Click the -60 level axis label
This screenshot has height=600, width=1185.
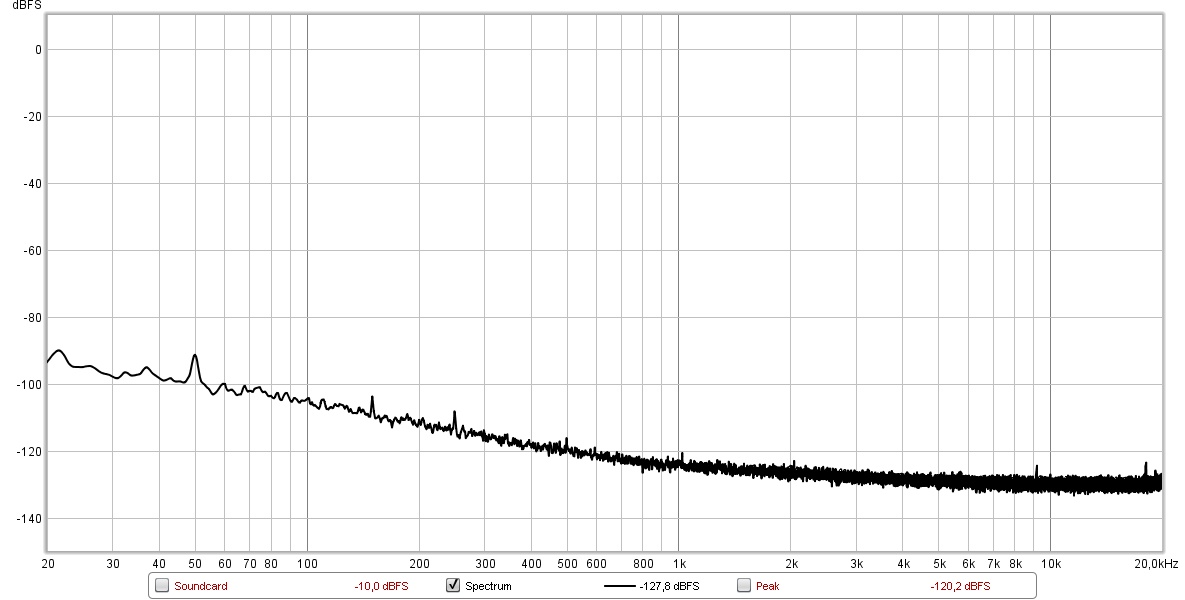(30, 251)
